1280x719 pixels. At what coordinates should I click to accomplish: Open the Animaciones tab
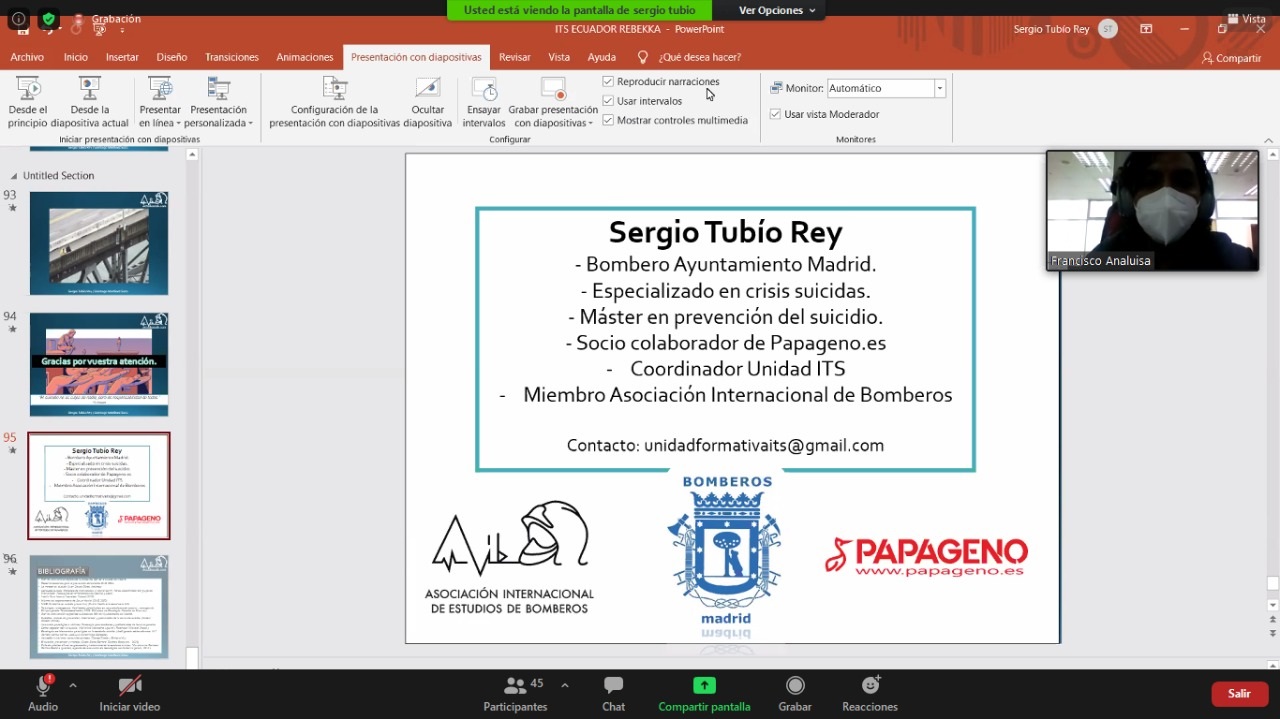coord(305,57)
